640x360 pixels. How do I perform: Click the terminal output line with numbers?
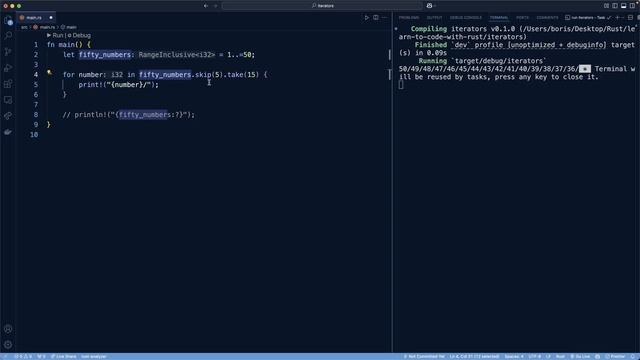click(489, 69)
